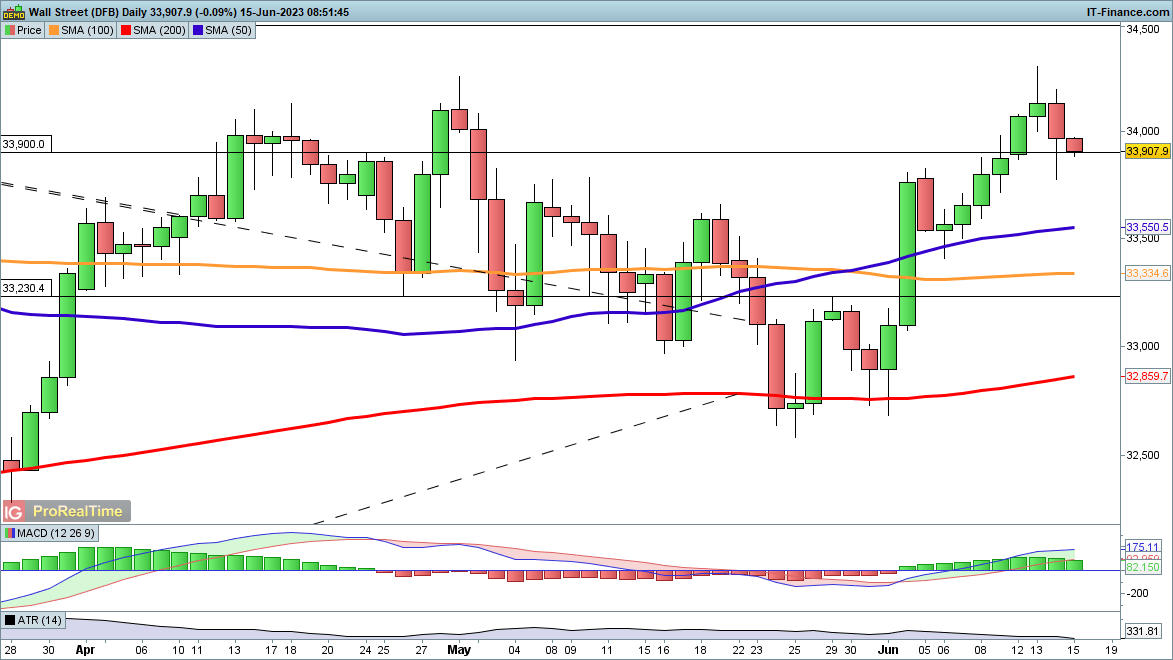Click the -200 MACD axis label
This screenshot has height=660, width=1173.
point(1138,593)
